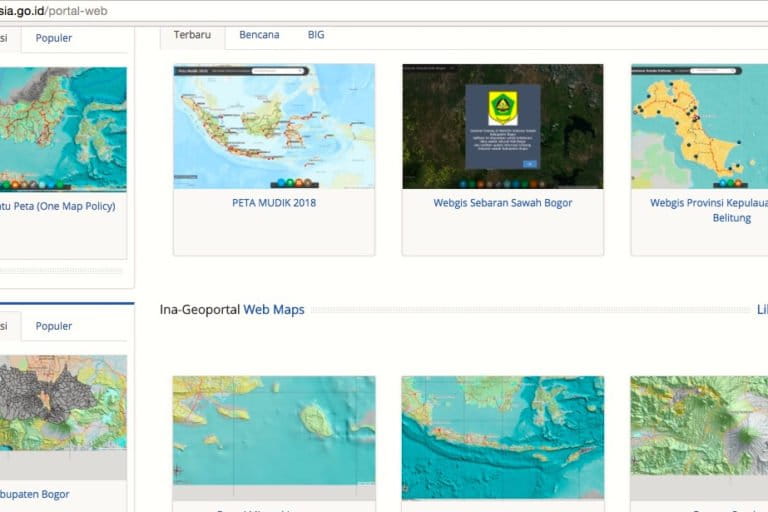Click the Bogor crest emblem in the Sawah thumbnail
768x512 pixels.
[502, 108]
